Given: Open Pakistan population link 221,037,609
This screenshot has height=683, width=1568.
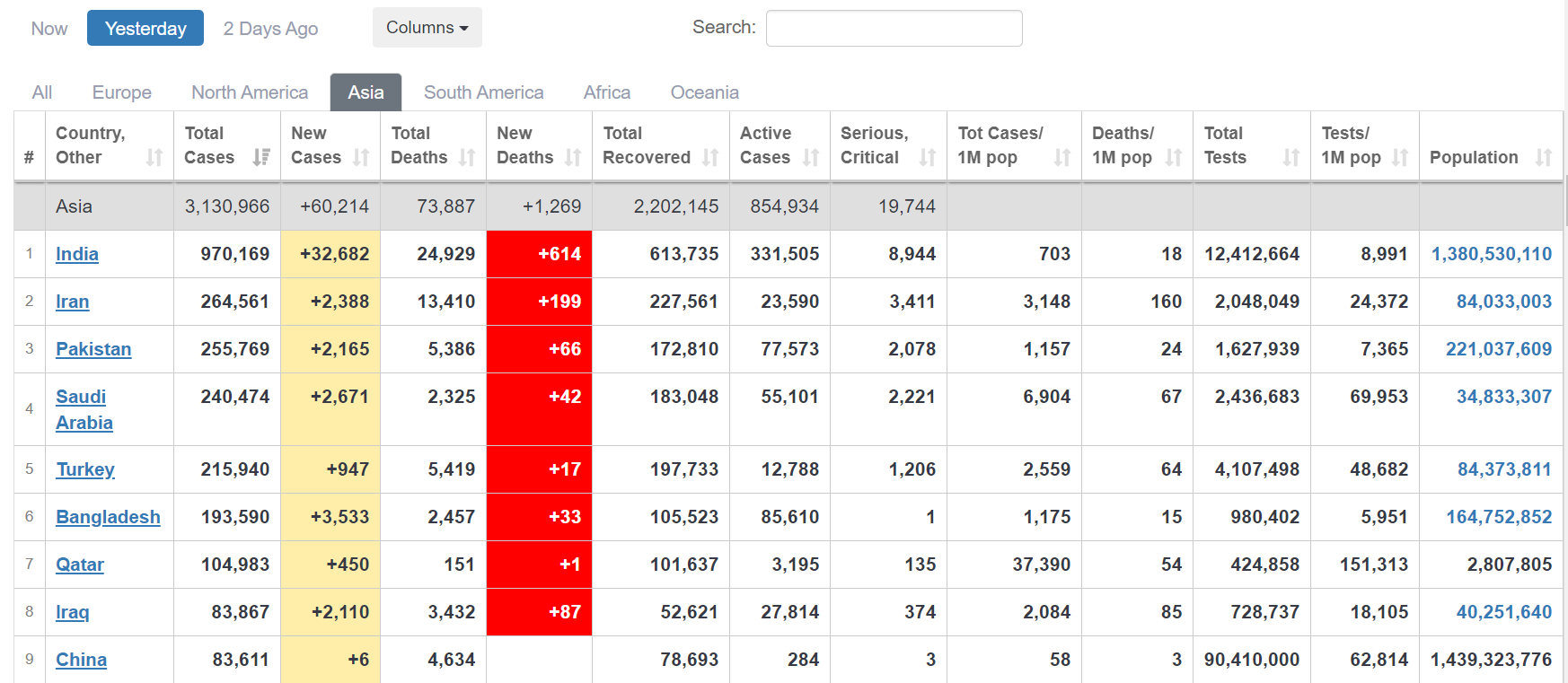Looking at the screenshot, I should coord(1499,349).
